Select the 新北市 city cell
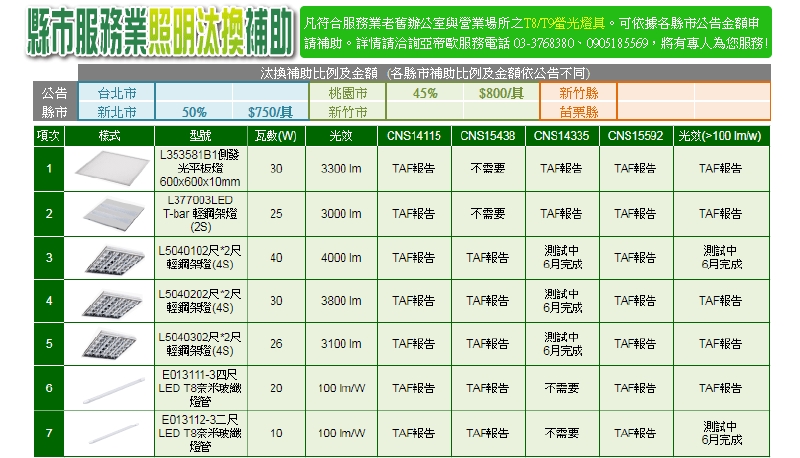This screenshot has height=458, width=800. [x=117, y=112]
